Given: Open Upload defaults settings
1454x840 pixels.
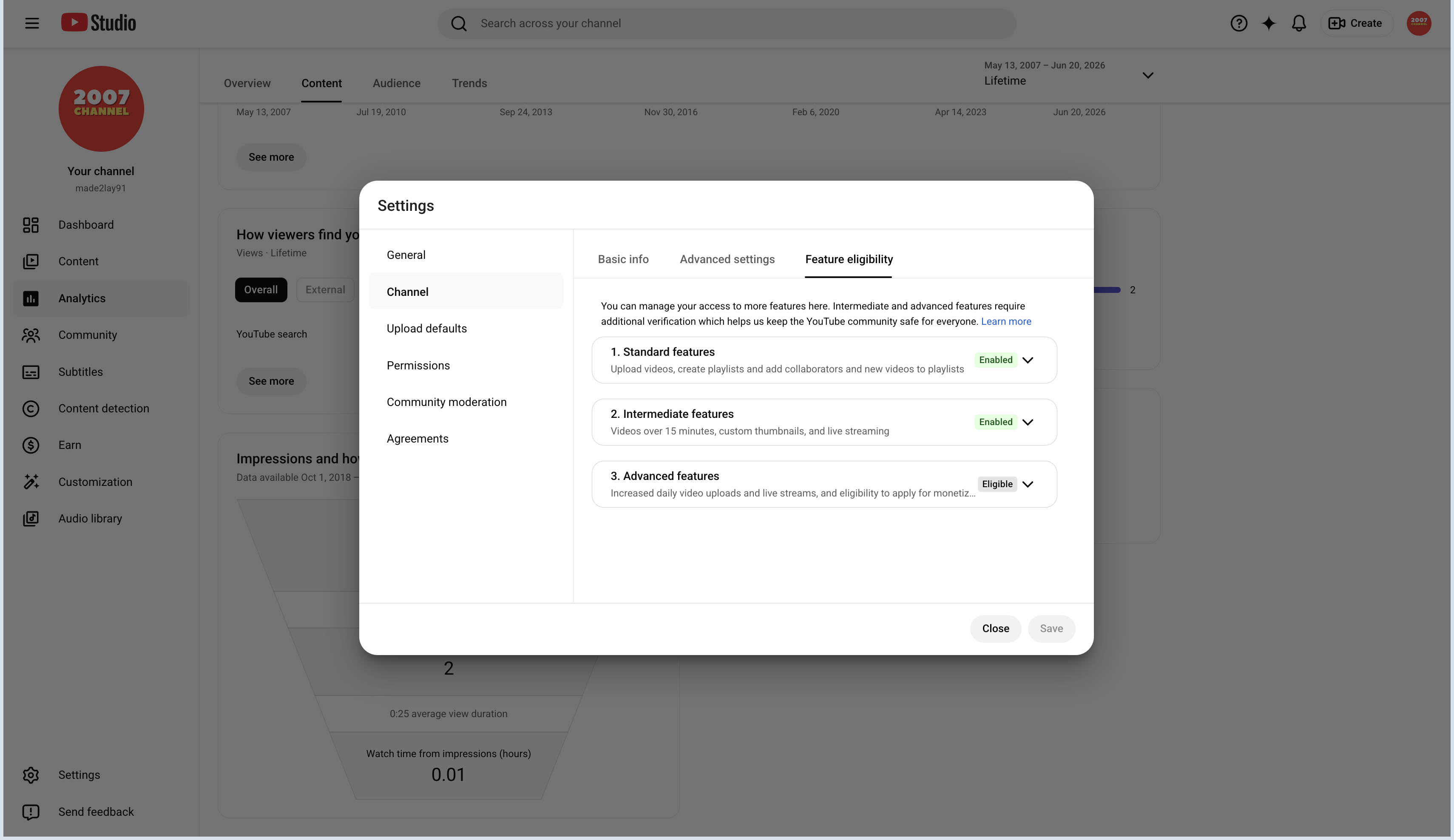Looking at the screenshot, I should 466,328.
